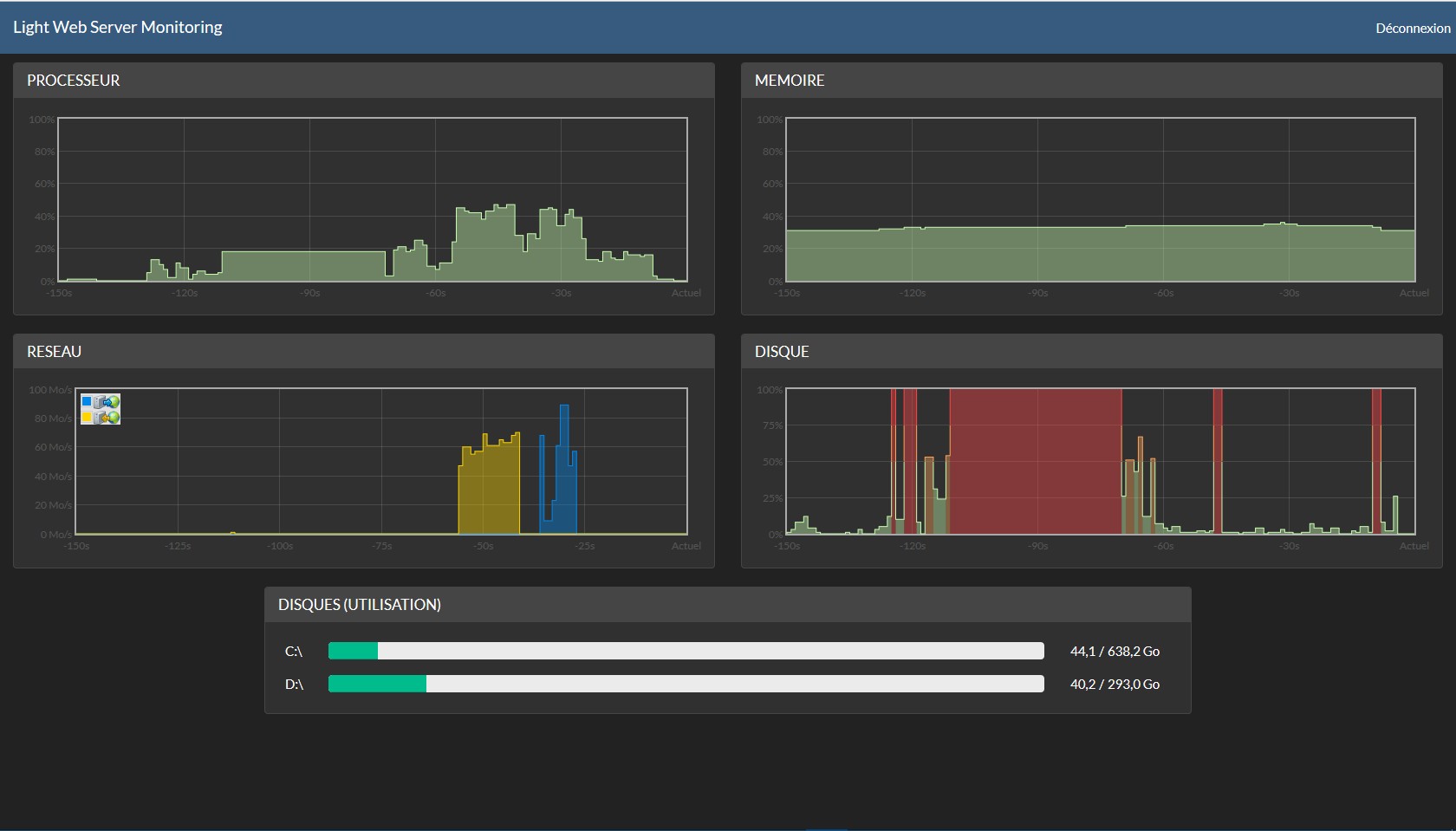
Task: Click the upload server-to-globe legend icon
Action: tap(107, 402)
